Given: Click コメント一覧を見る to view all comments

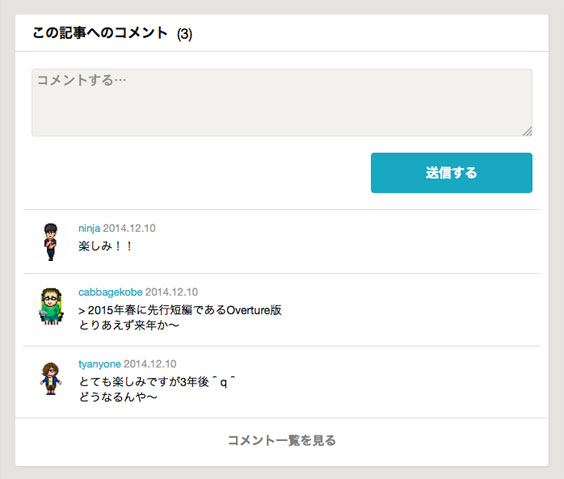Looking at the screenshot, I should point(282,441).
